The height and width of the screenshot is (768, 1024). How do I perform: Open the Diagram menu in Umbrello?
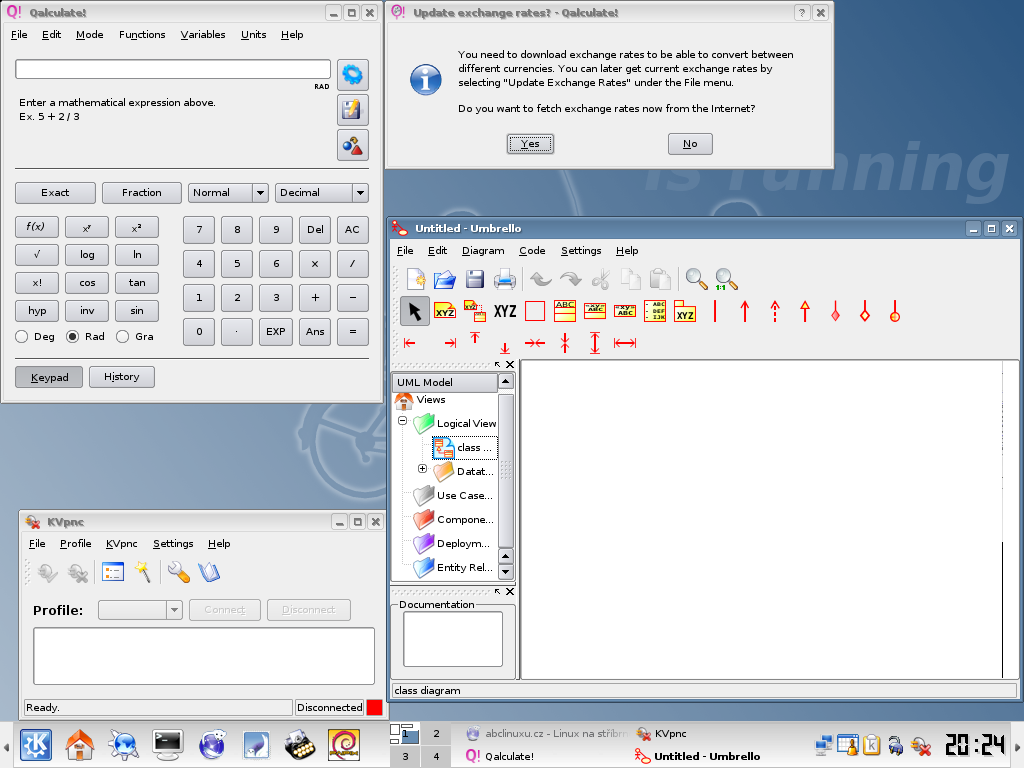click(483, 251)
